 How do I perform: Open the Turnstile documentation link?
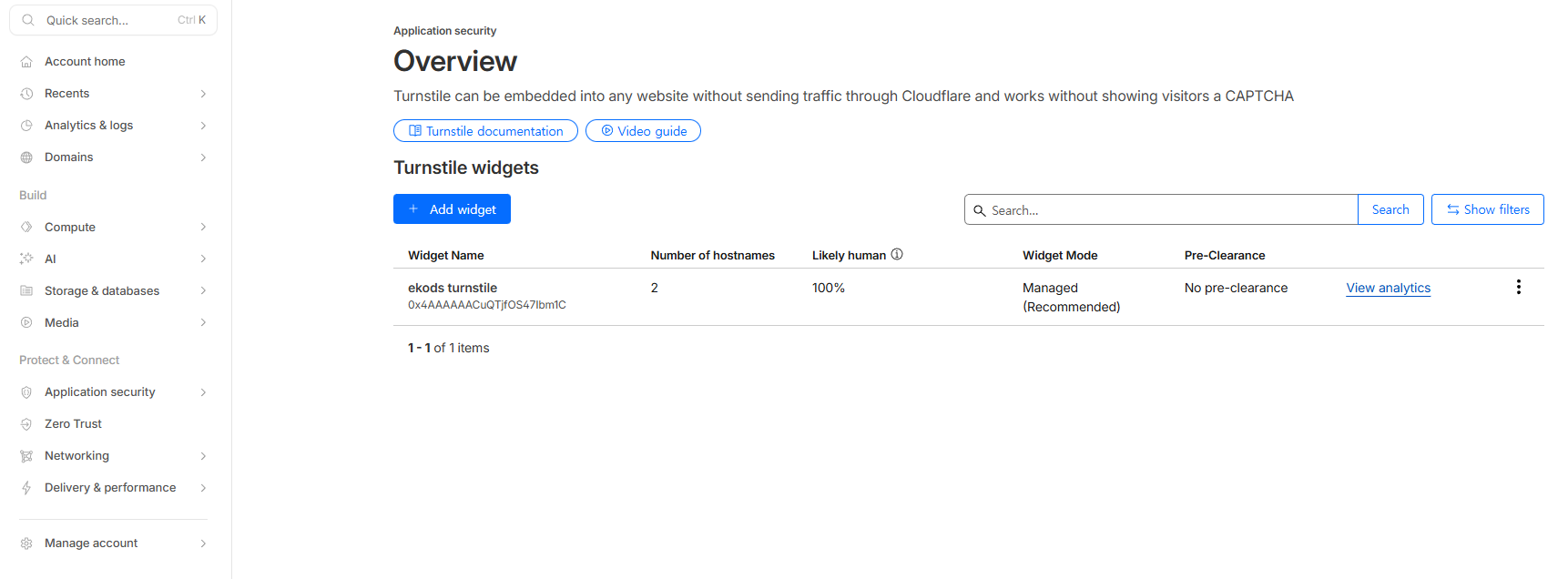pyautogui.click(x=485, y=131)
